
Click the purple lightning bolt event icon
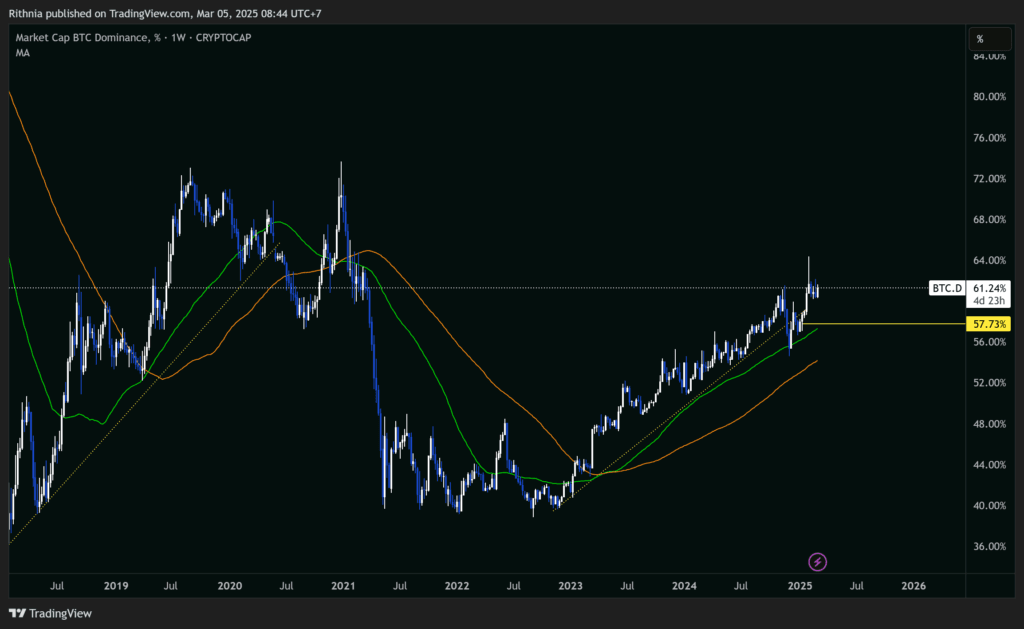coord(818,561)
